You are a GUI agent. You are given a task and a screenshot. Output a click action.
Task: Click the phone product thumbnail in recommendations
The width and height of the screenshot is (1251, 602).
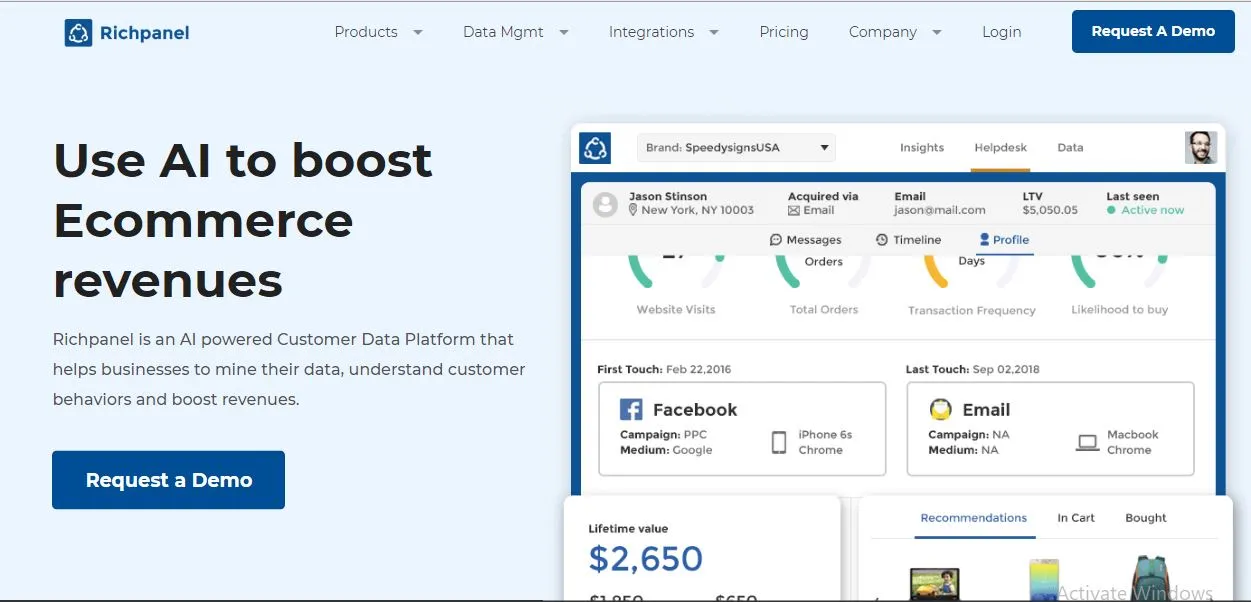point(1043,581)
